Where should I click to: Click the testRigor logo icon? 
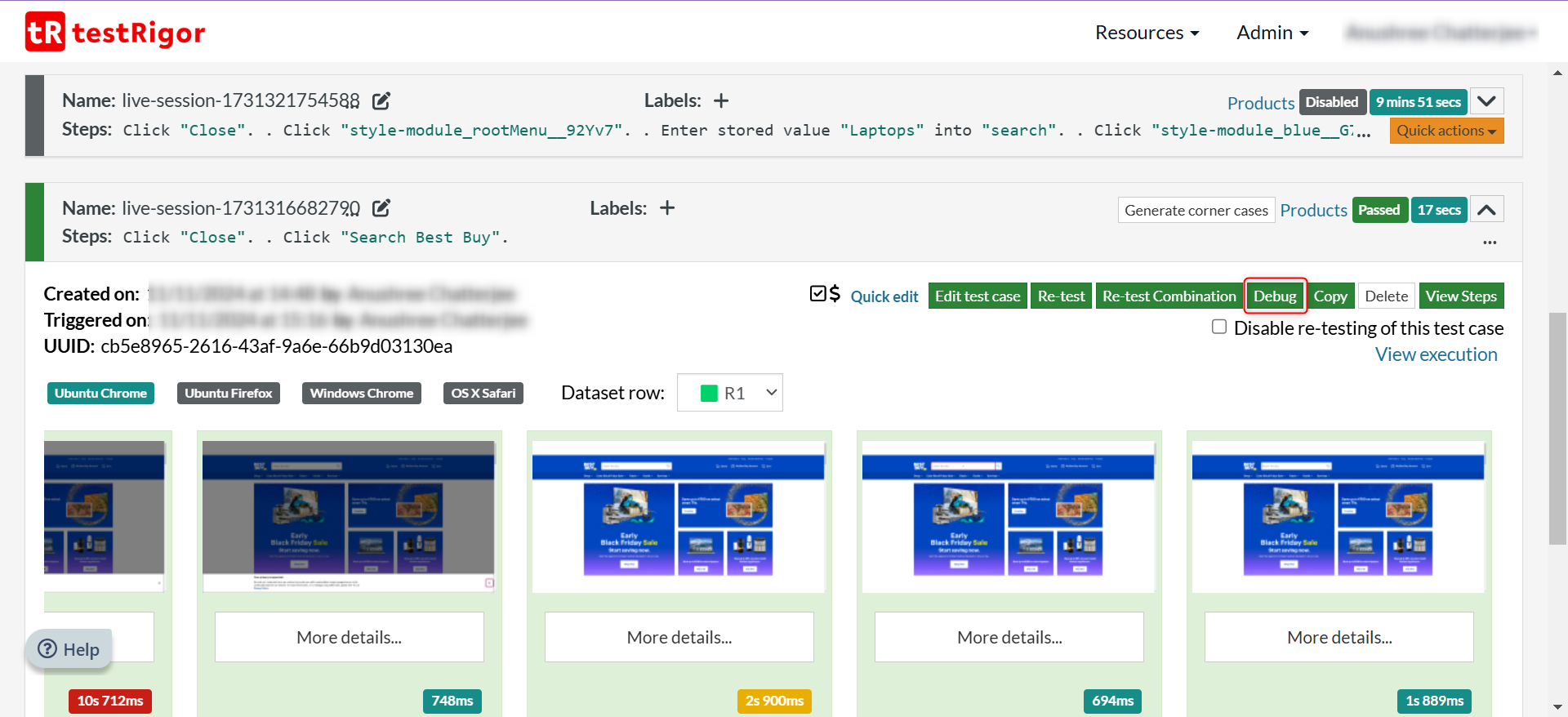(45, 32)
